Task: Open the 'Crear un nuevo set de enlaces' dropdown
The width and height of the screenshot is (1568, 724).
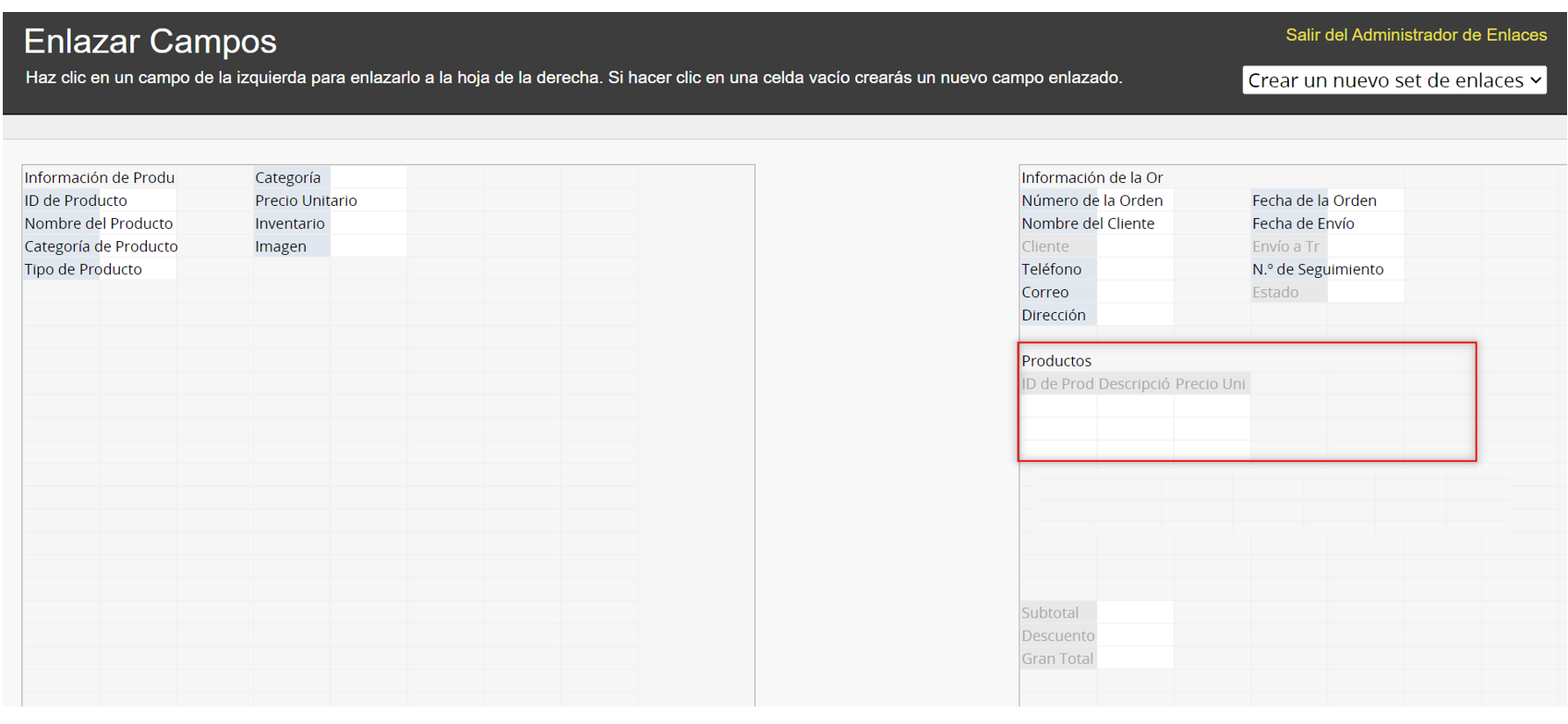Action: pyautogui.click(x=1393, y=80)
